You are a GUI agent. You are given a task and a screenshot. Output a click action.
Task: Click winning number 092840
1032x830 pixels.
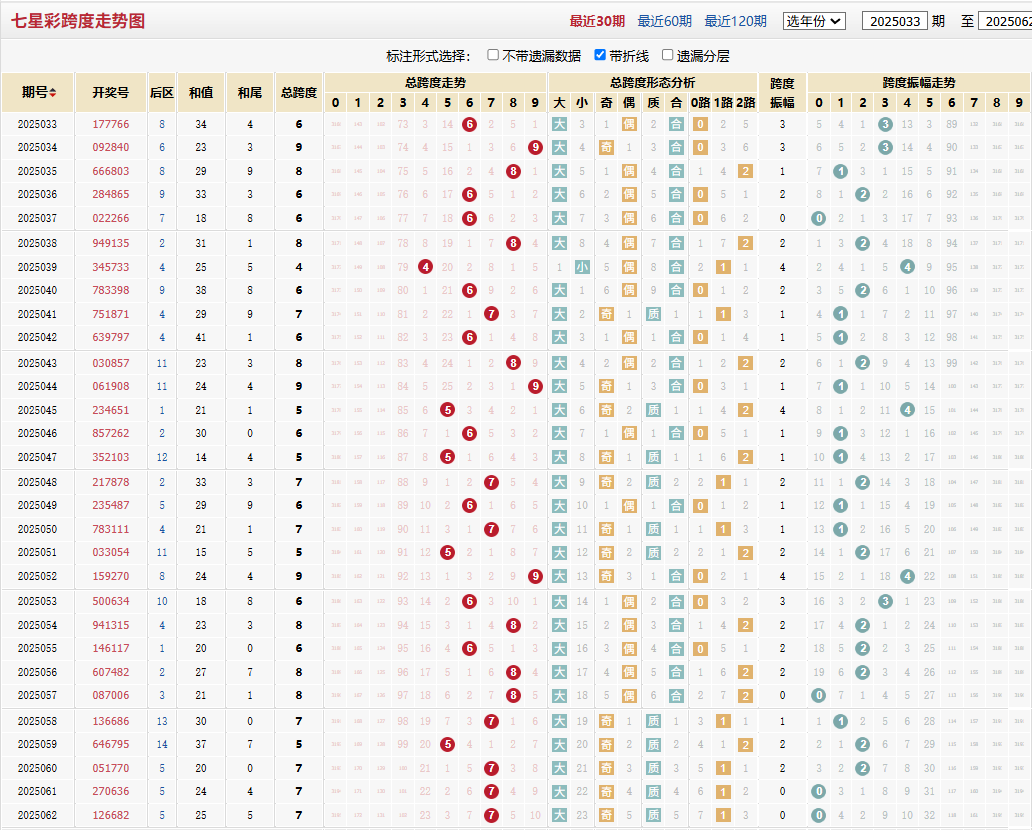[x=111, y=147]
